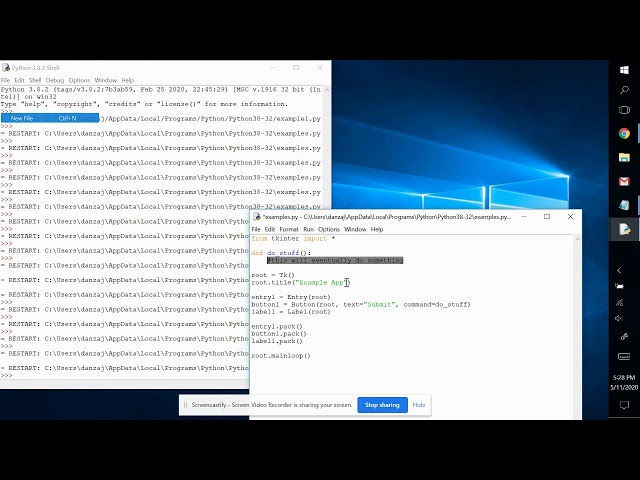
Task: Click the 'button1 = Button(root' line
Action: click(361, 304)
